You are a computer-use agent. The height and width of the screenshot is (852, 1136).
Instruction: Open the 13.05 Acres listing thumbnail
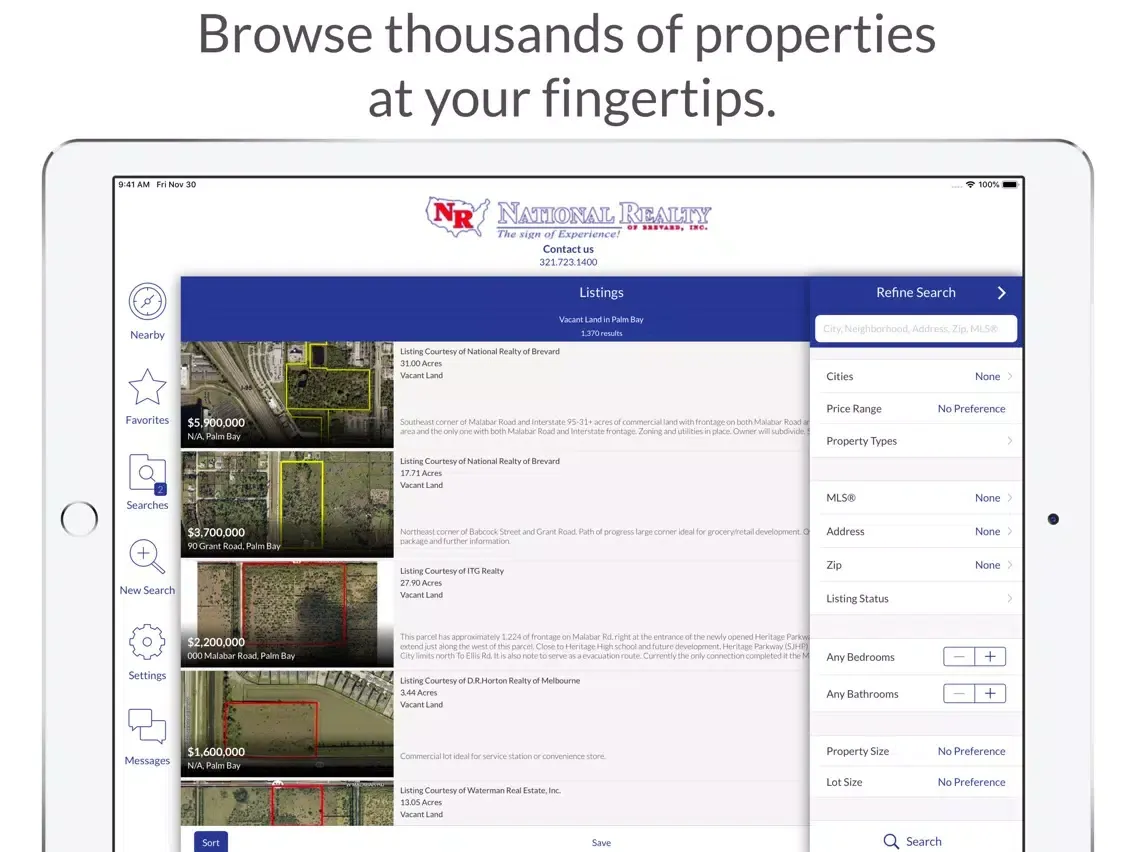[287, 803]
